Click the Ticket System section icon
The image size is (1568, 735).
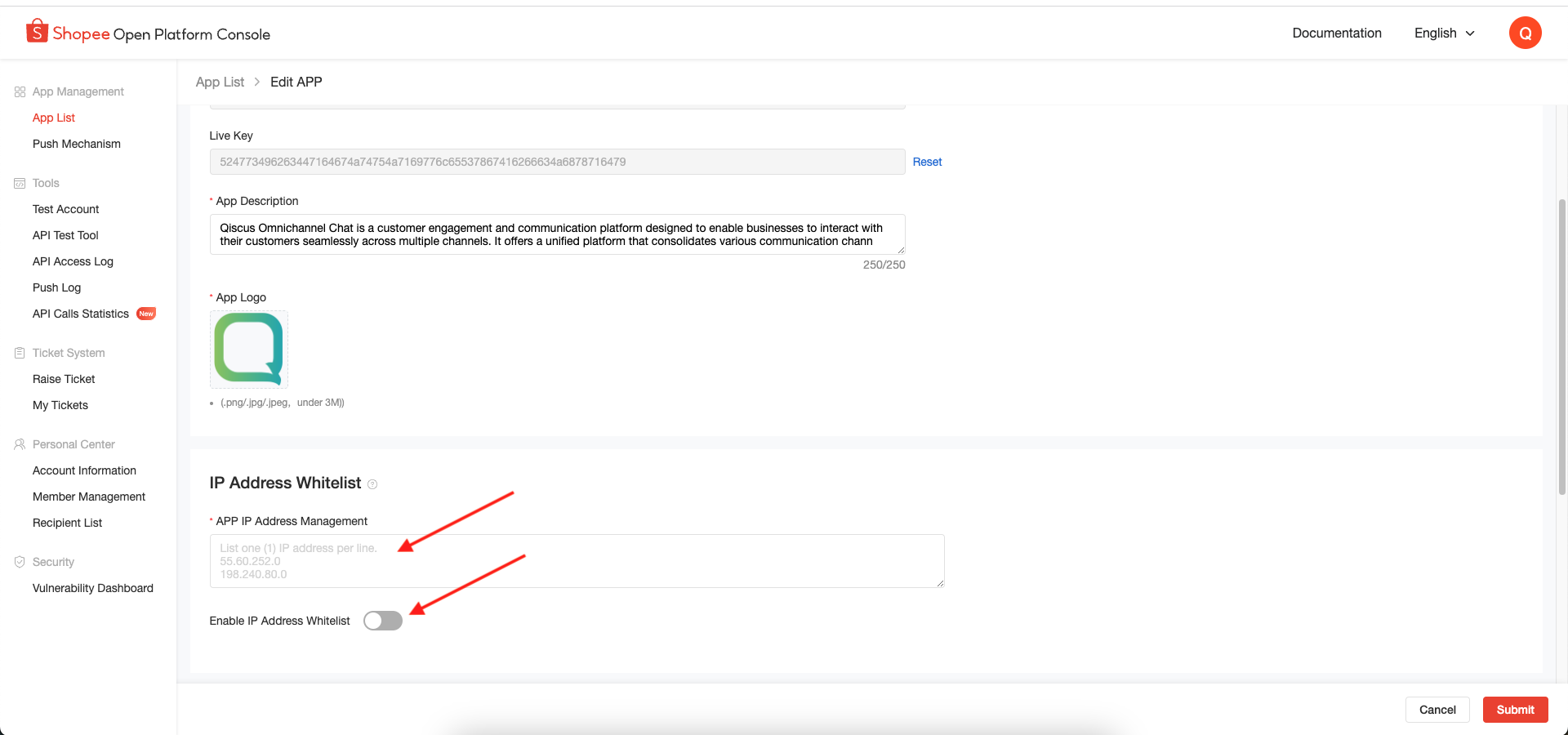[20, 353]
